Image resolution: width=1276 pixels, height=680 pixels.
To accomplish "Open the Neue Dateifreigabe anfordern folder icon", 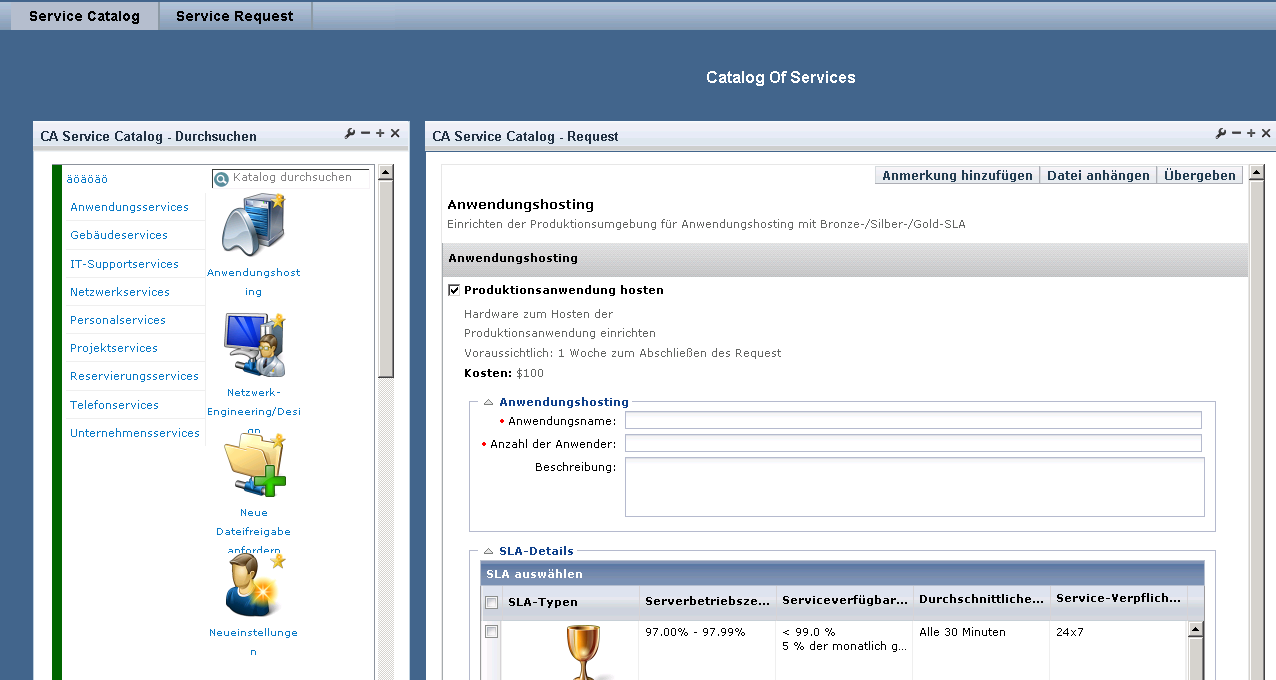I will coord(255,465).
